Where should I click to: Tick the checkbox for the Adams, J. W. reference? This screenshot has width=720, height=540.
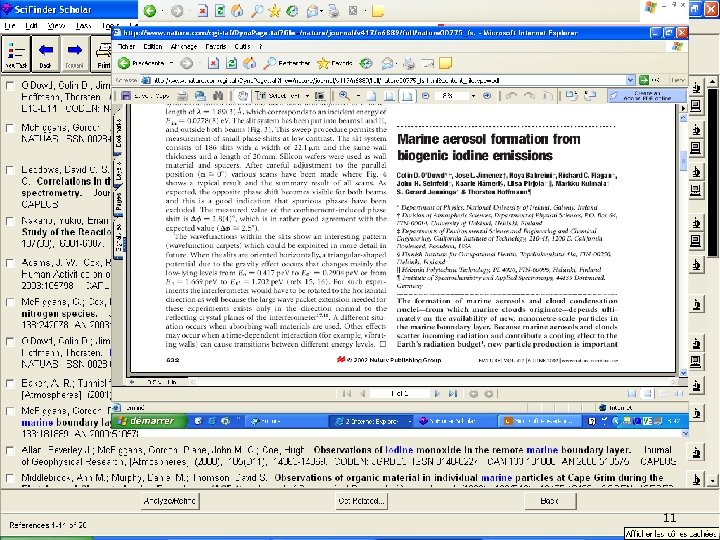pos(10,263)
